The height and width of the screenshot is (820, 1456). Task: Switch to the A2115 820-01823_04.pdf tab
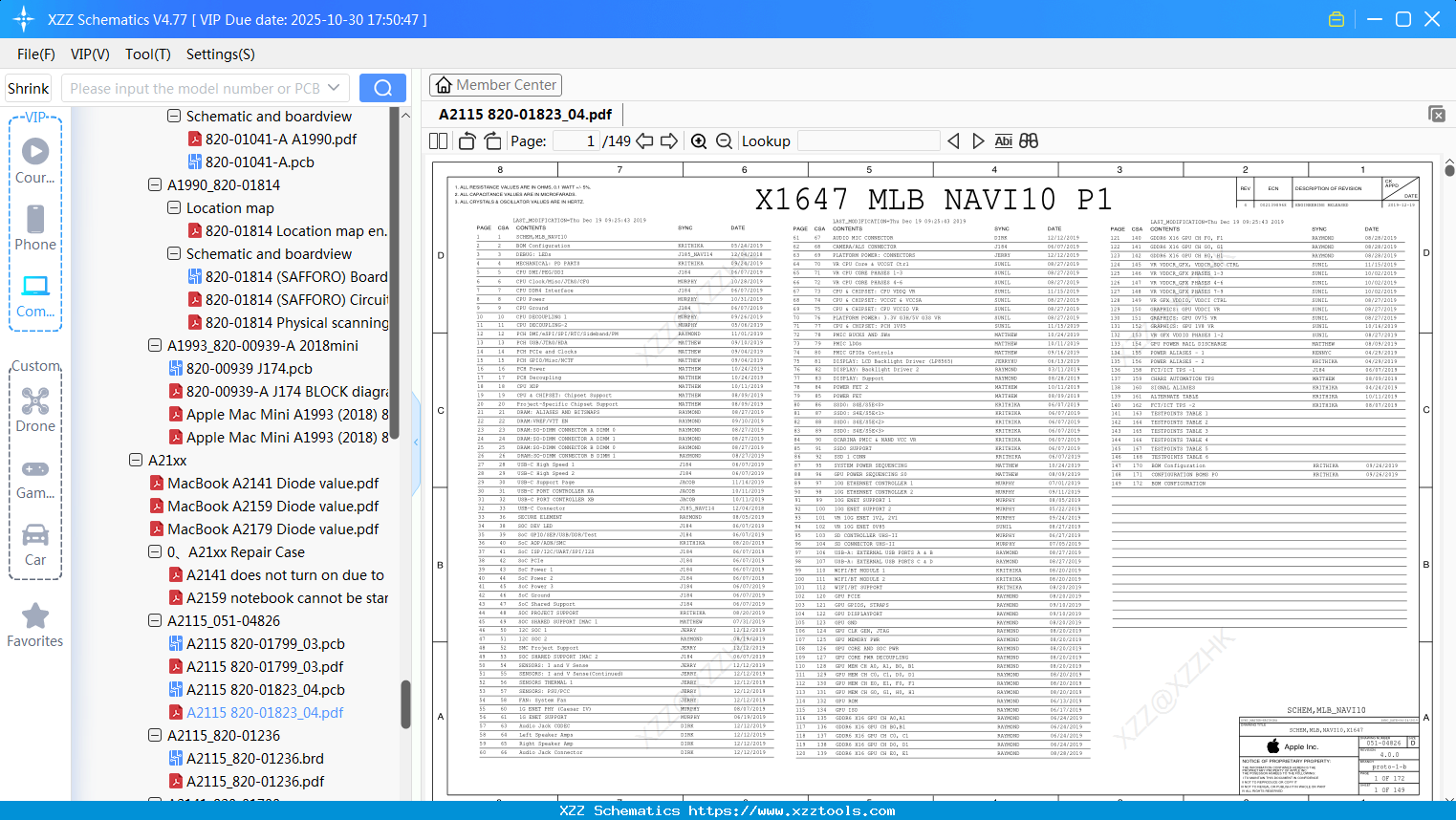coord(525,115)
